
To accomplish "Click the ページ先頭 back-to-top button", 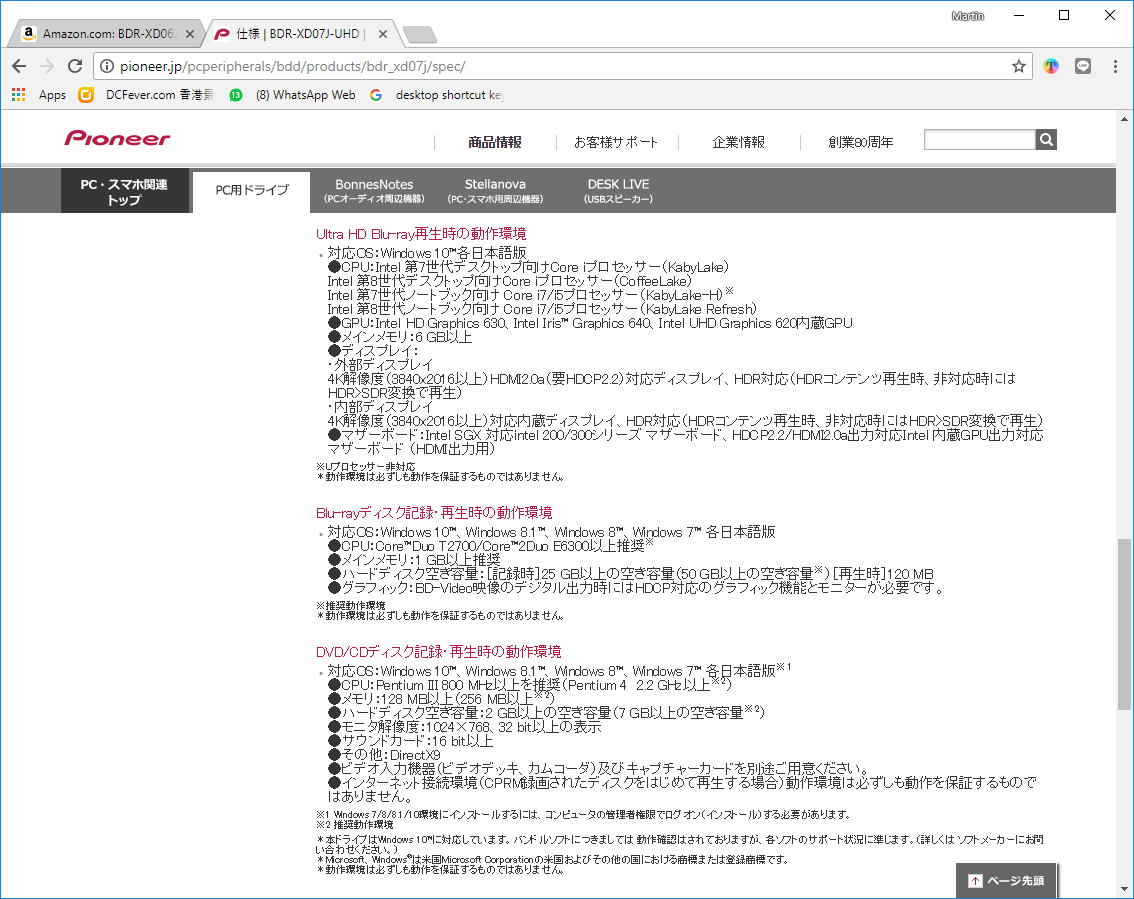I will [1007, 880].
